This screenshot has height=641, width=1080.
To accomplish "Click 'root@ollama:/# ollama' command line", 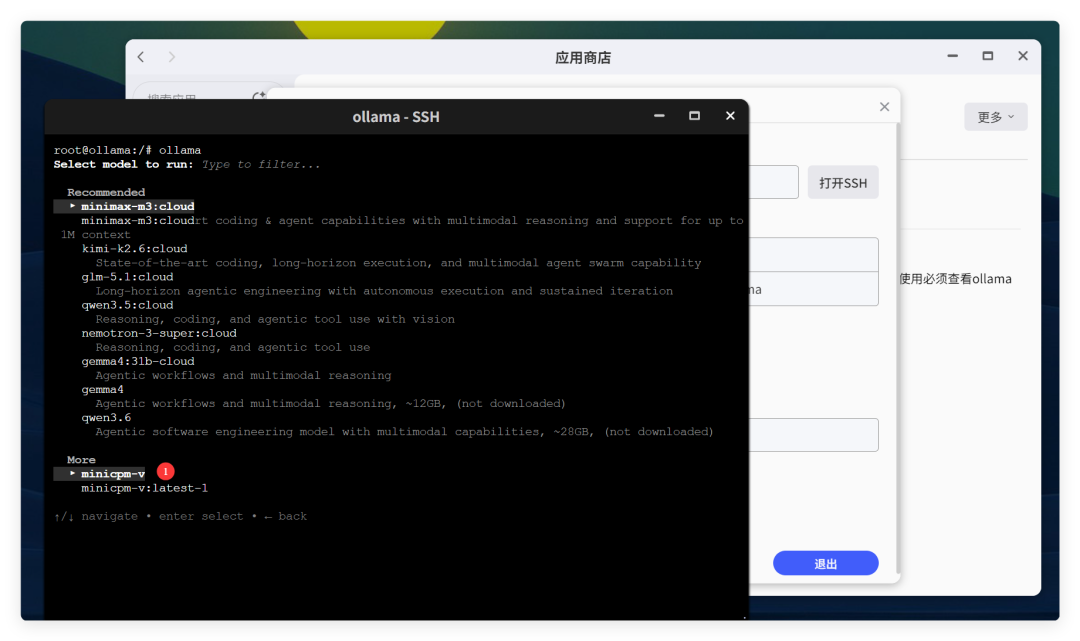I will click(x=127, y=150).
